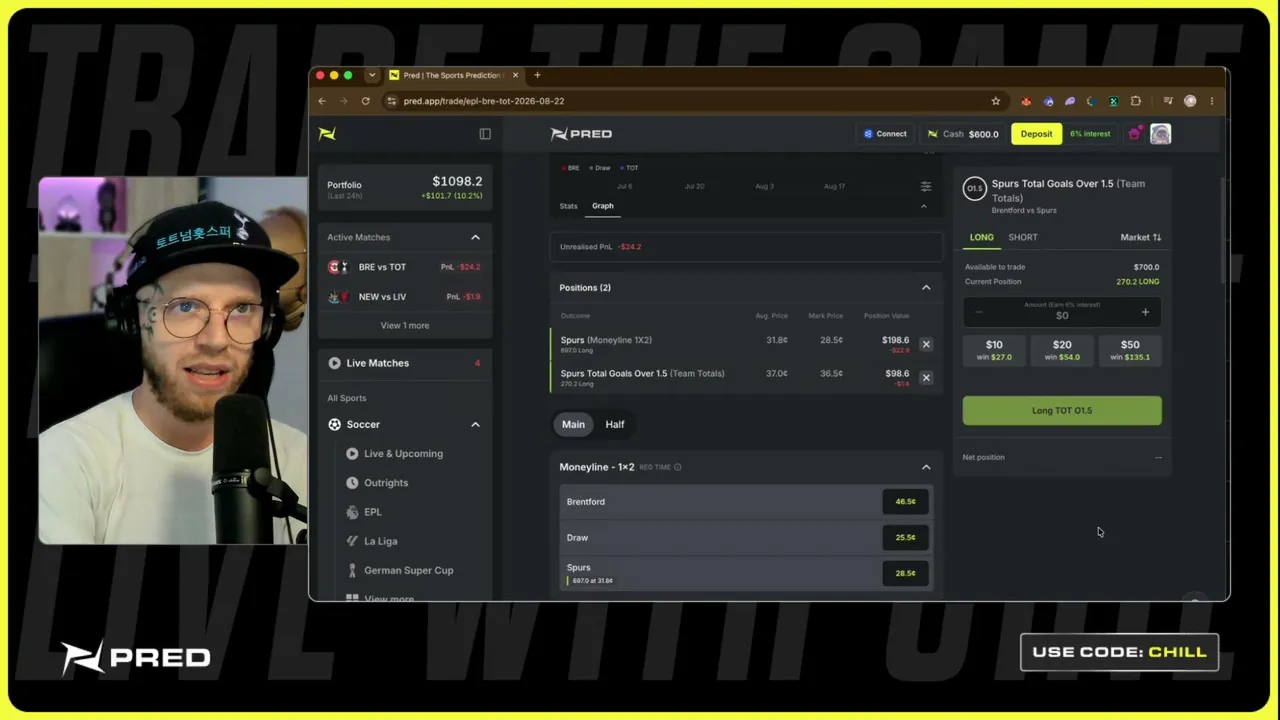Click the Connect wallet button

885,134
